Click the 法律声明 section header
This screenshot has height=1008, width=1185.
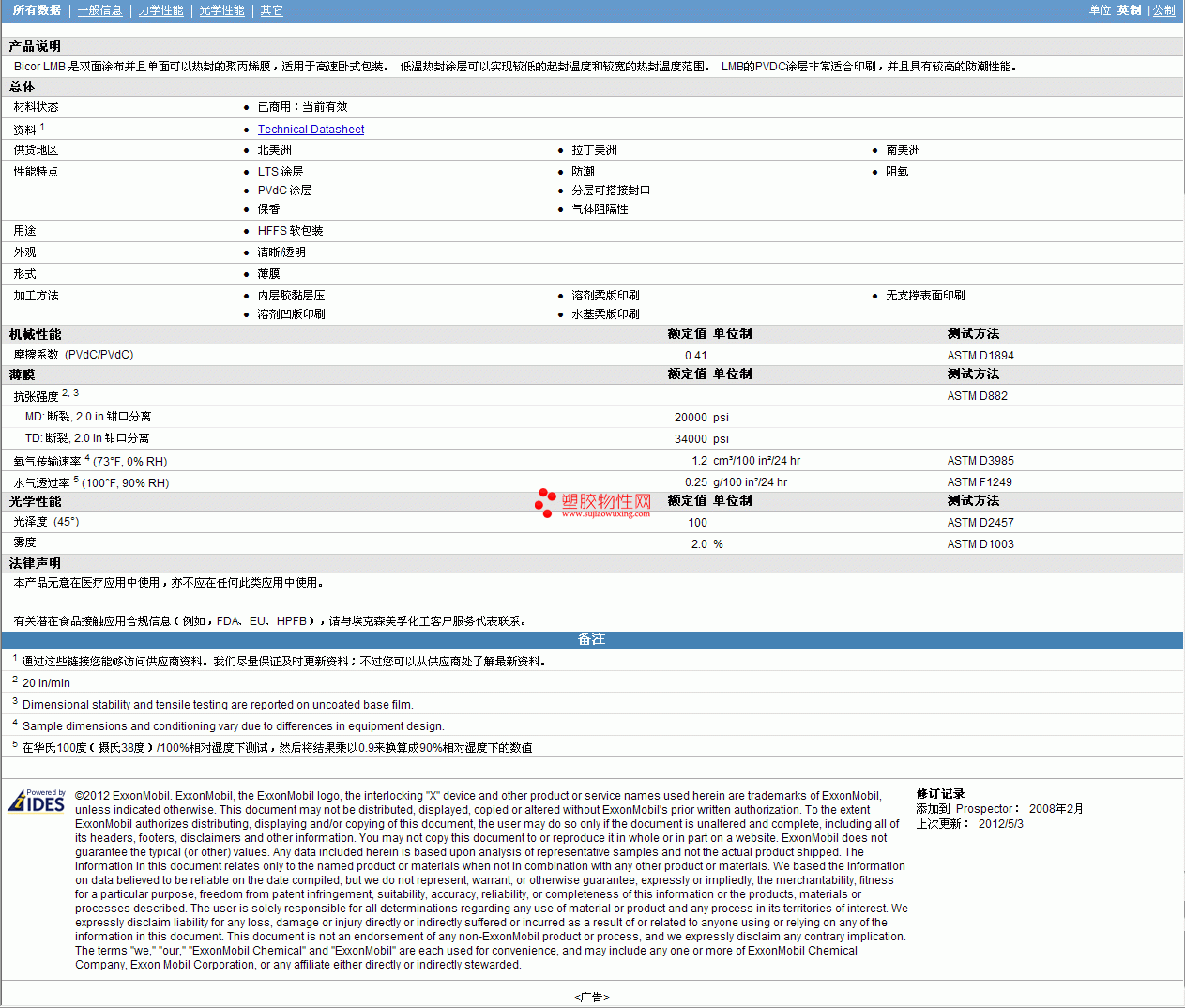pyautogui.click(x=35, y=563)
